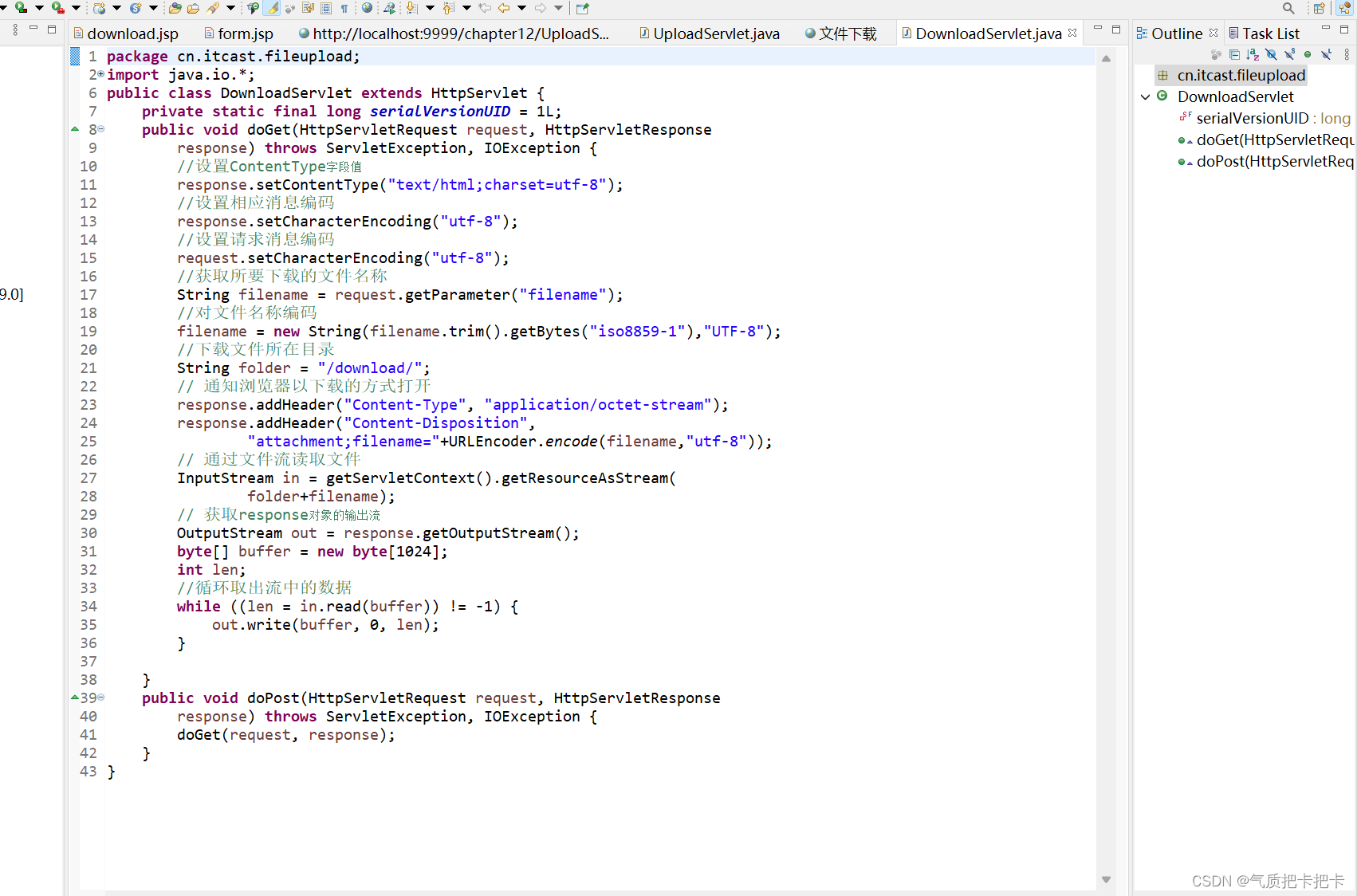Screen dimensions: 1357x896
Task: Open left panel three-dot view menu
Action: click(15, 29)
